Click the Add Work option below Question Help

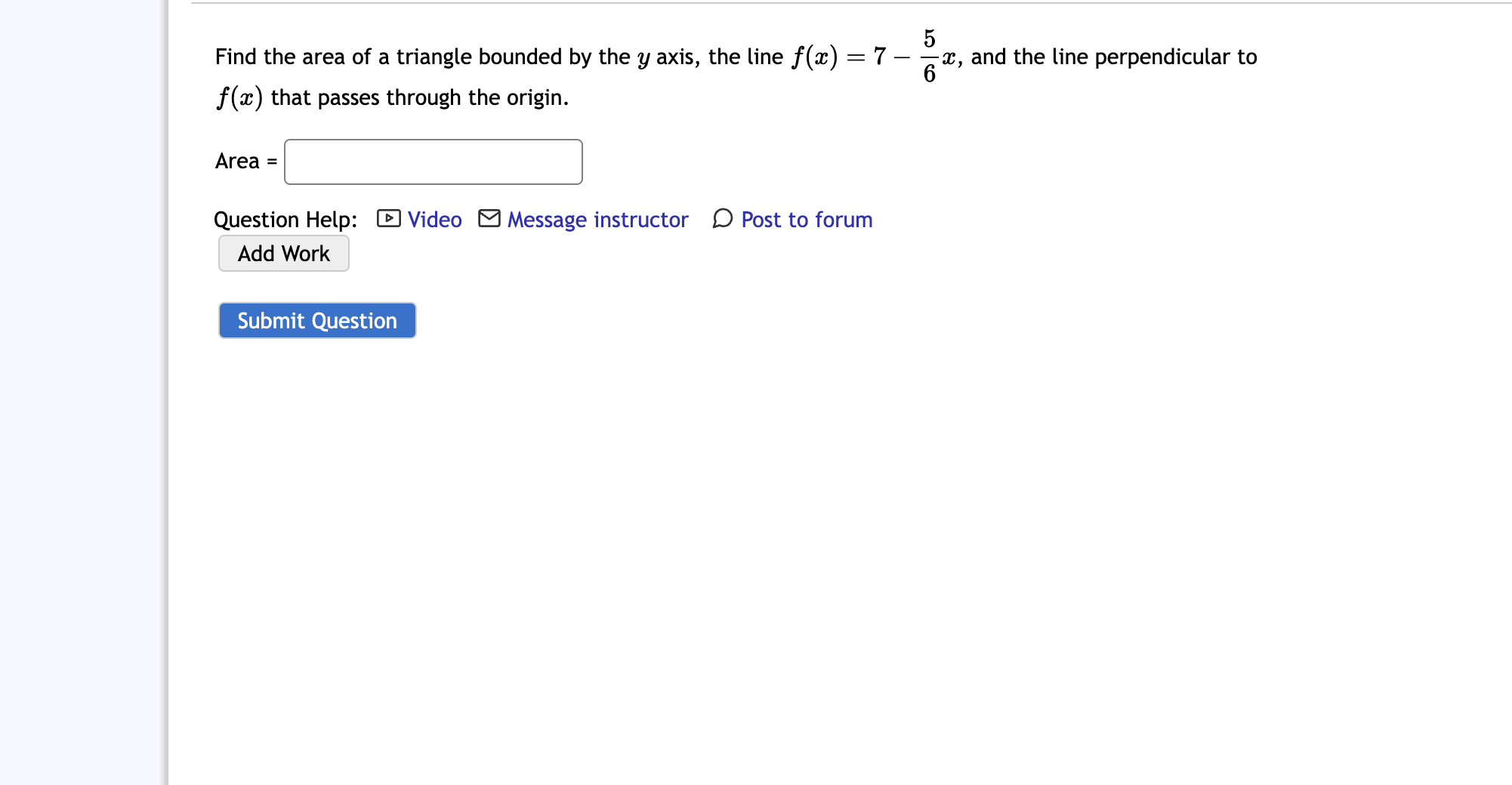[283, 253]
